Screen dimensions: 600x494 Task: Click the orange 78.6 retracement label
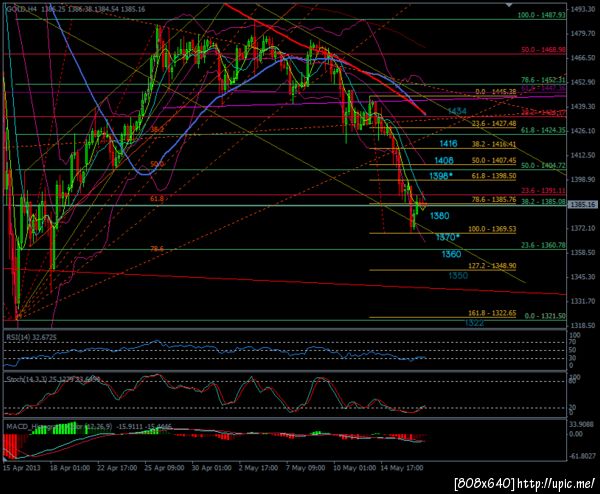(x=157, y=249)
